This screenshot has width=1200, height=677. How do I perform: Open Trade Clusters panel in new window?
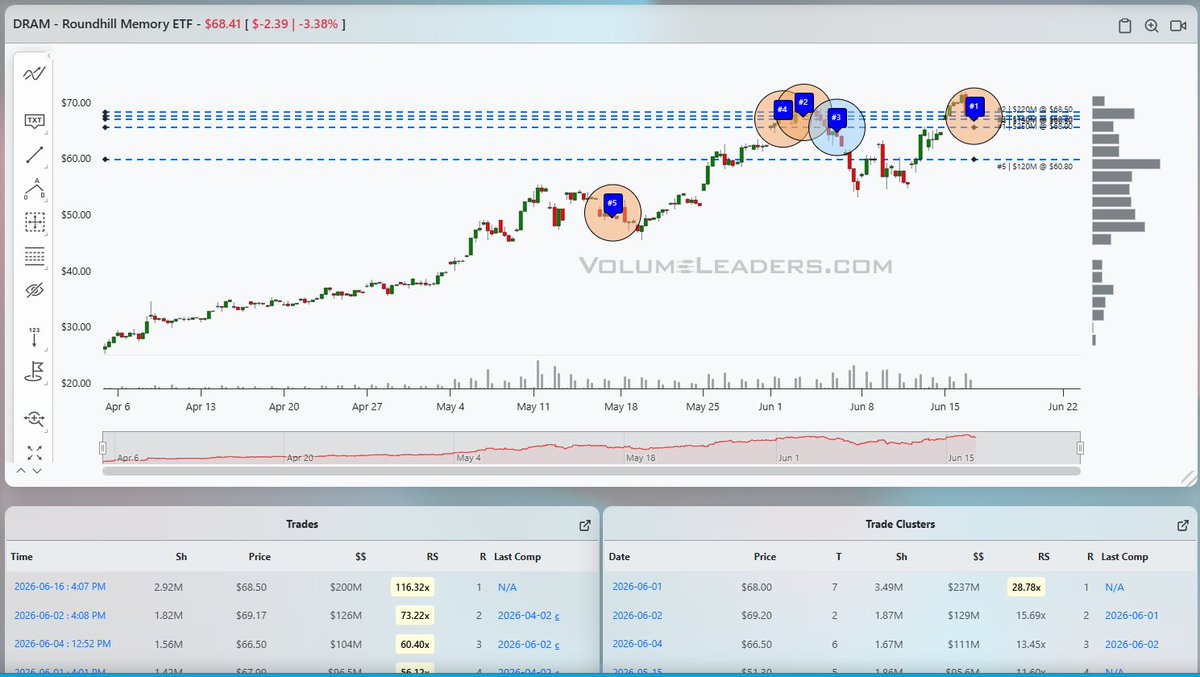click(x=1183, y=525)
